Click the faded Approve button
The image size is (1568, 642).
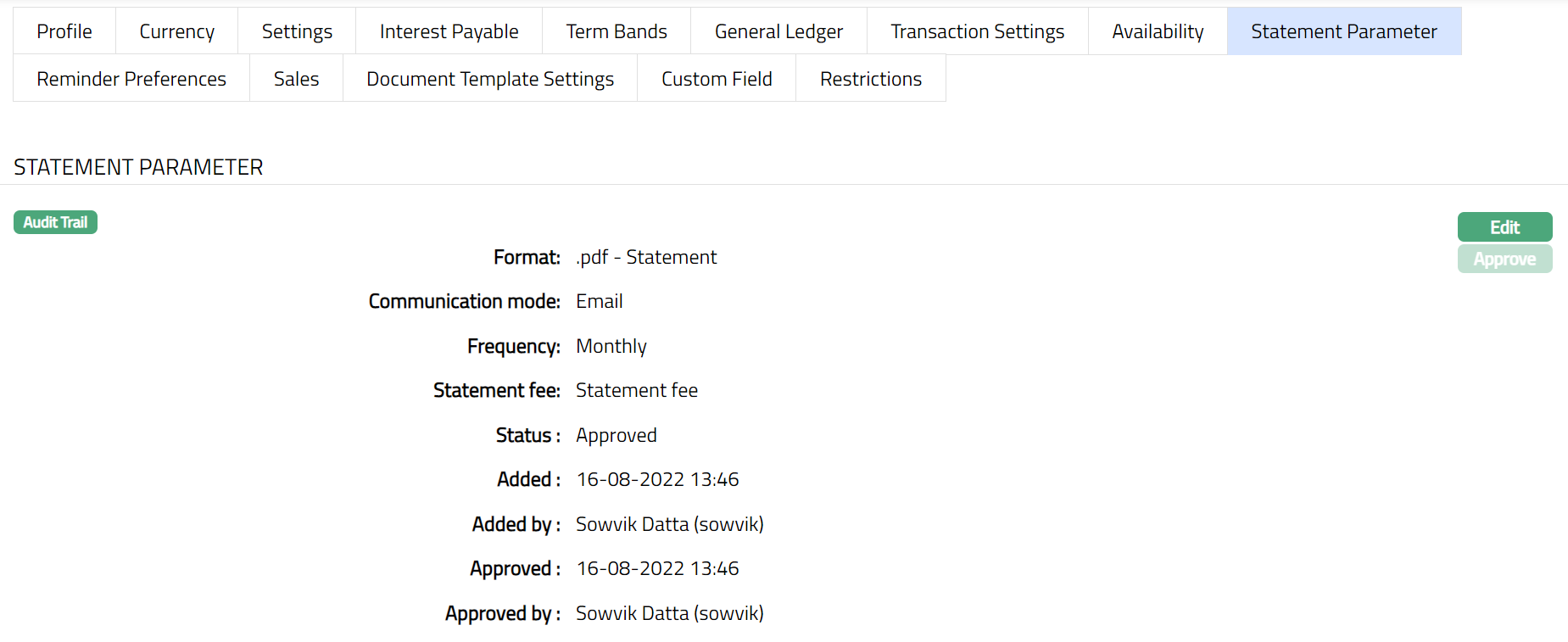tap(1504, 260)
